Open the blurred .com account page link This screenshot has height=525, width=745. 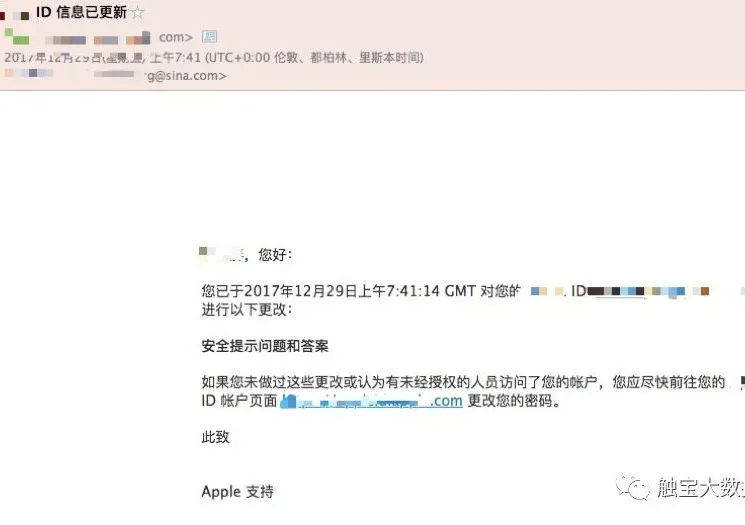(371, 401)
